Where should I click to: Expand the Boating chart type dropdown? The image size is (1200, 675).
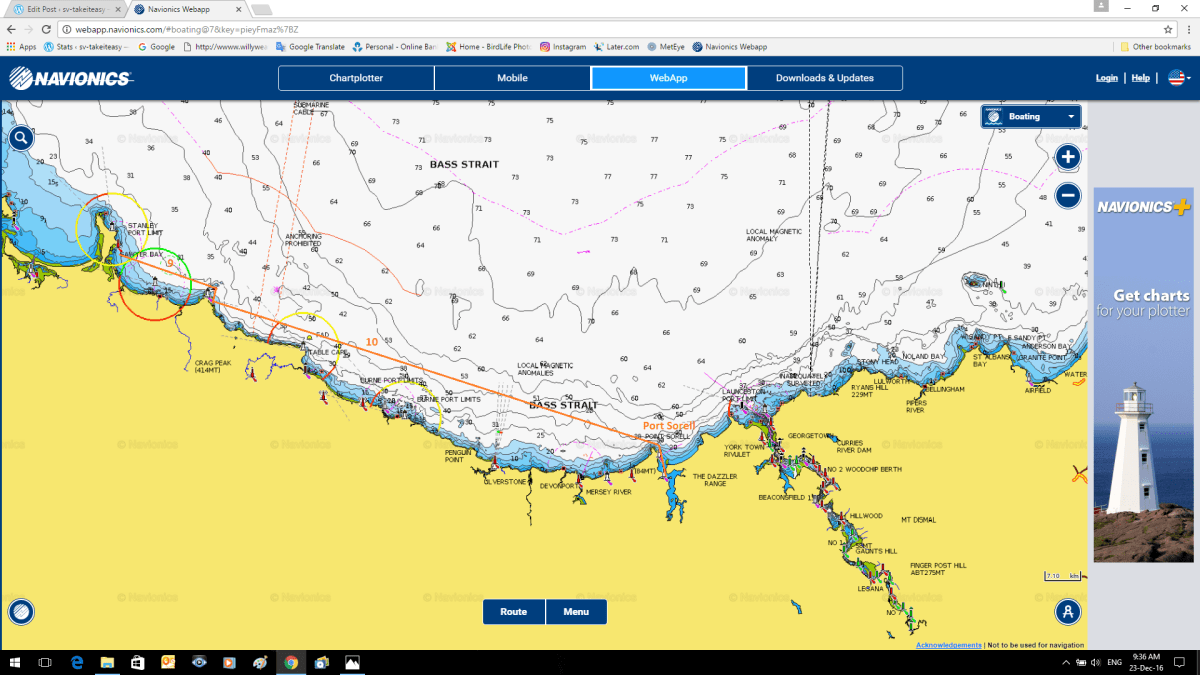(1030, 117)
